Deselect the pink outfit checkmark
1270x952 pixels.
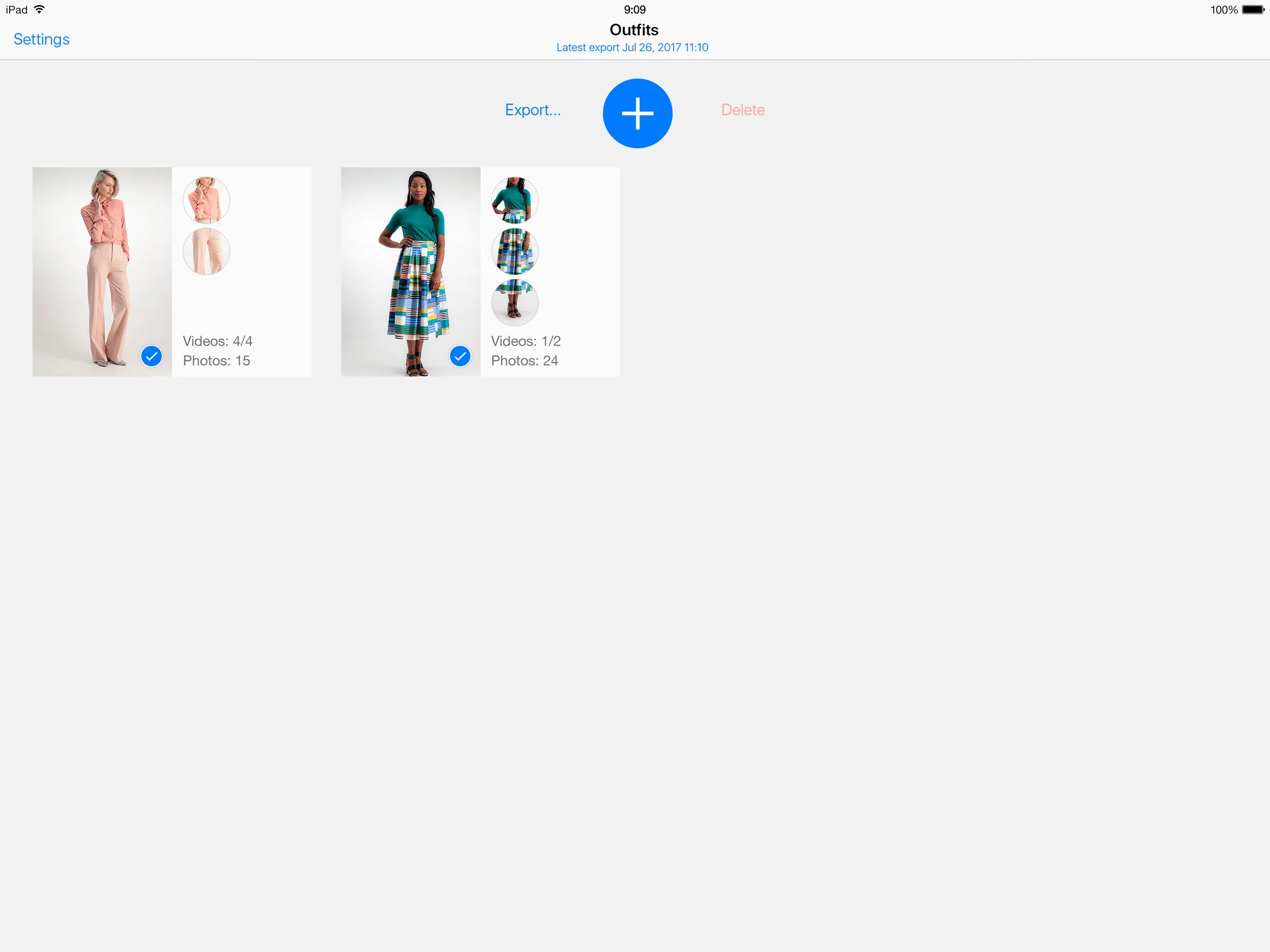[151, 356]
